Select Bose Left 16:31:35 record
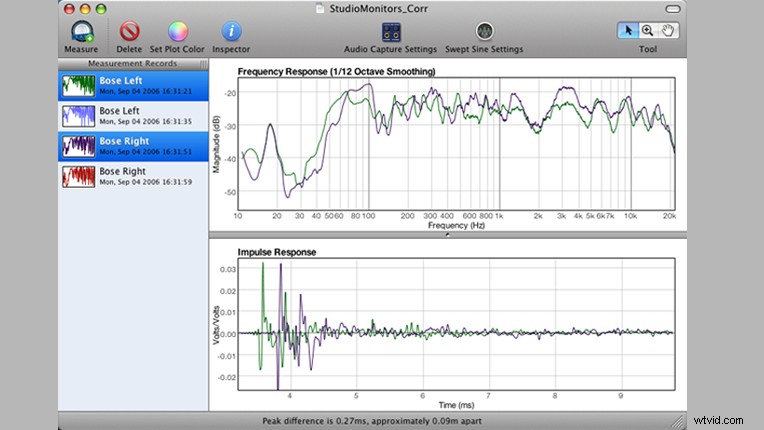Screen dimensions: 764x430 point(134,116)
